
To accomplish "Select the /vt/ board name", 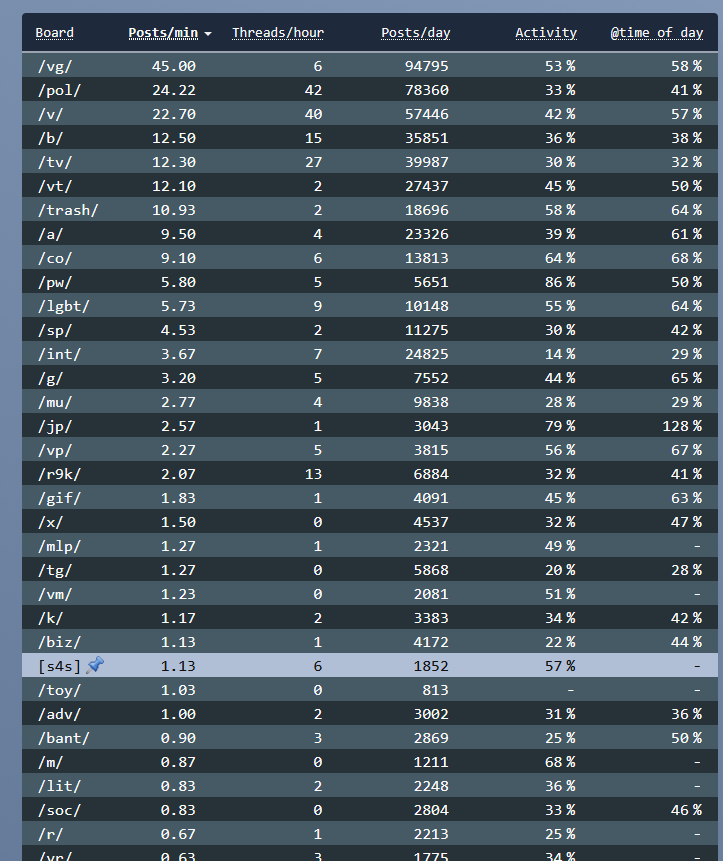I will coord(55,186).
